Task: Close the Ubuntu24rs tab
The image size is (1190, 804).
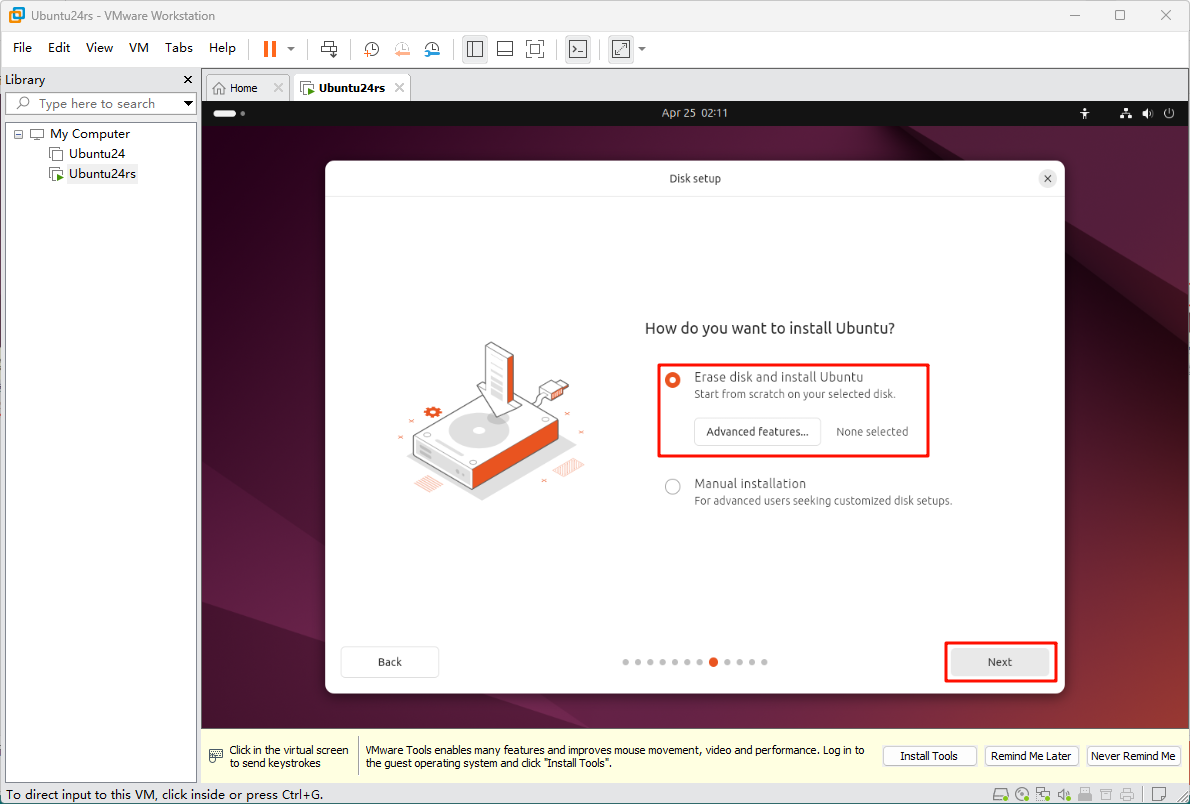Action: (399, 88)
